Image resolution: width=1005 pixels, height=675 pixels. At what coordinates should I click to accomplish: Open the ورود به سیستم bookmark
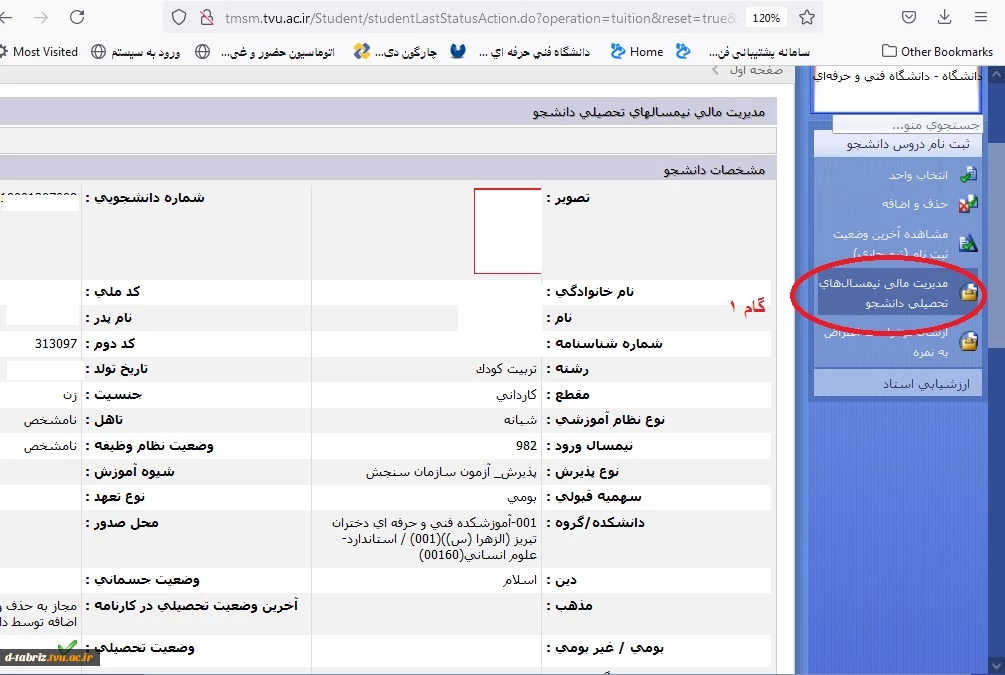click(x=136, y=52)
